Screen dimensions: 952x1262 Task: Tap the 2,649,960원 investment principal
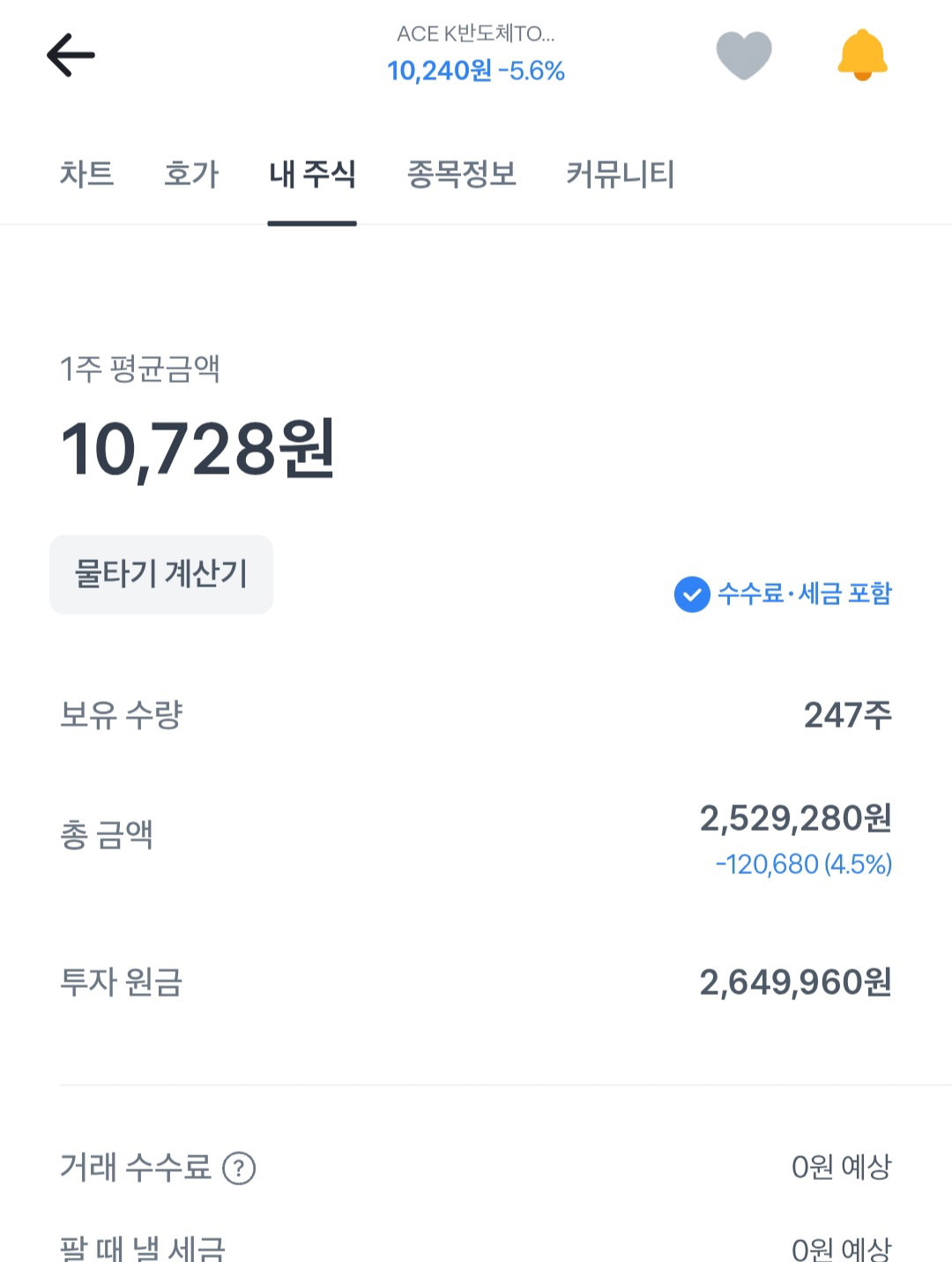click(795, 982)
